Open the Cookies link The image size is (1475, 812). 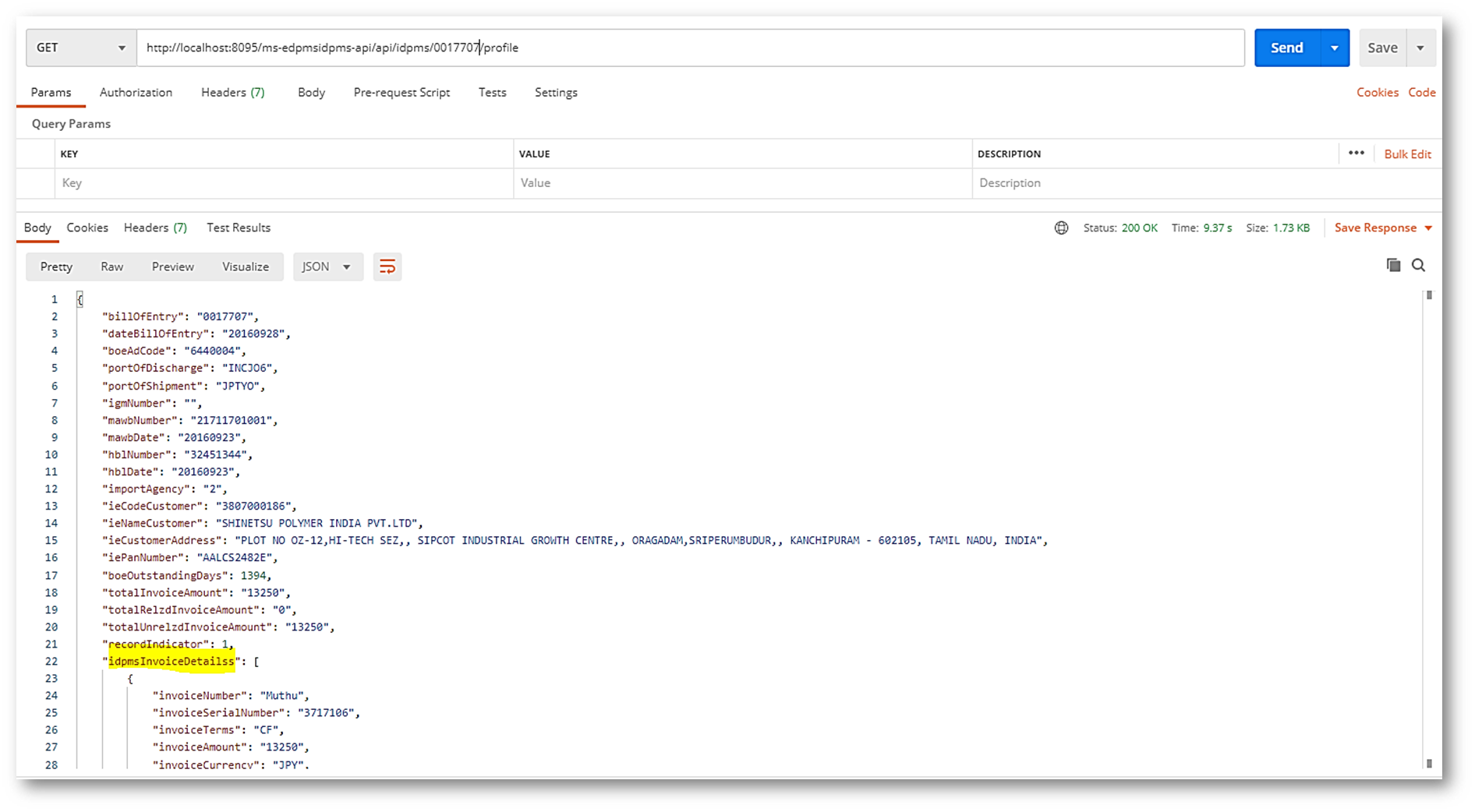1377,93
